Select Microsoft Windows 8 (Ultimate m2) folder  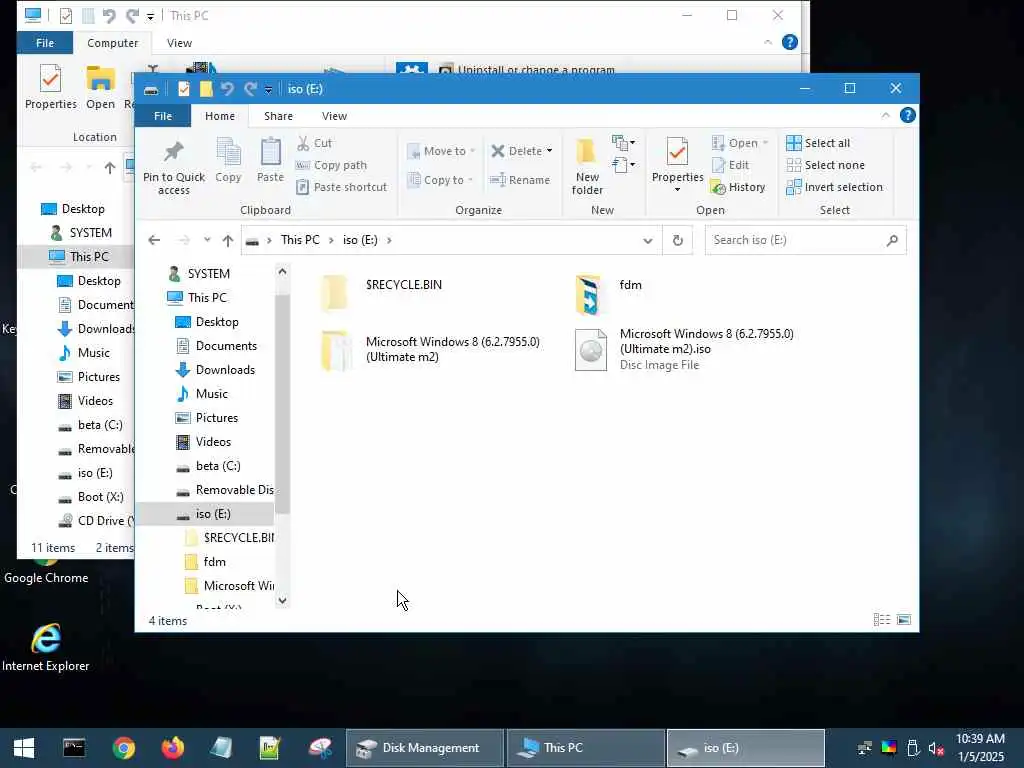click(x=431, y=349)
